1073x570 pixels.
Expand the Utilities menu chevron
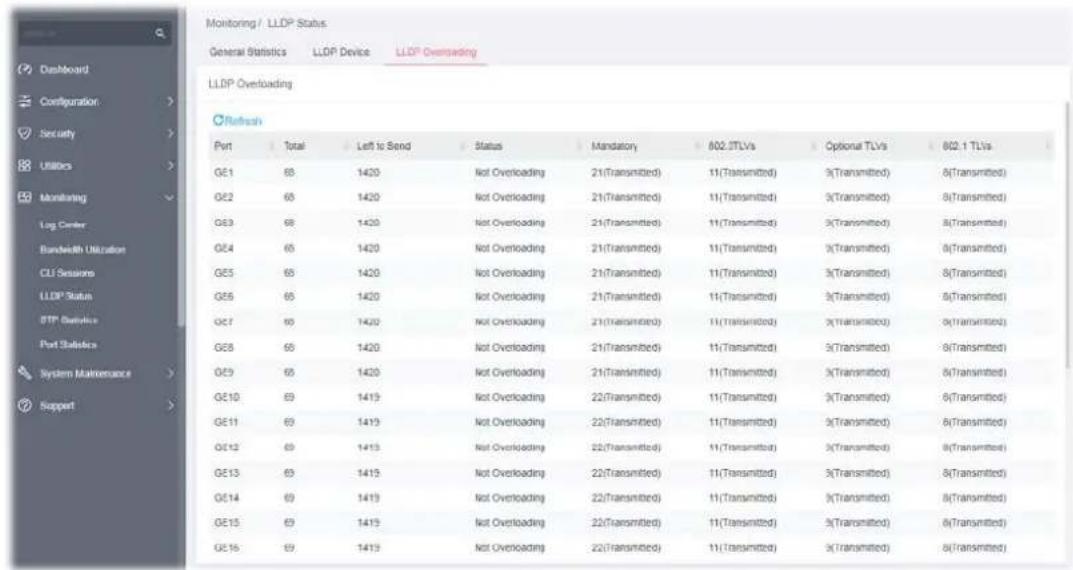(x=170, y=166)
